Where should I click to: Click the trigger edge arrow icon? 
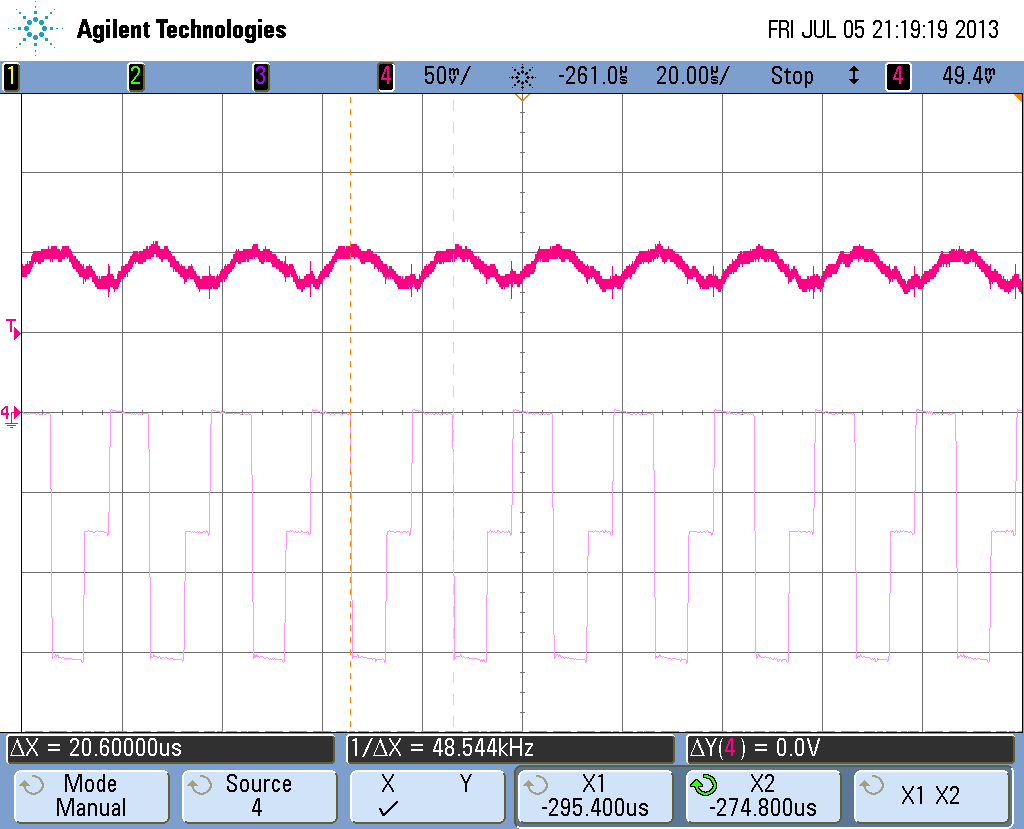(x=853, y=76)
